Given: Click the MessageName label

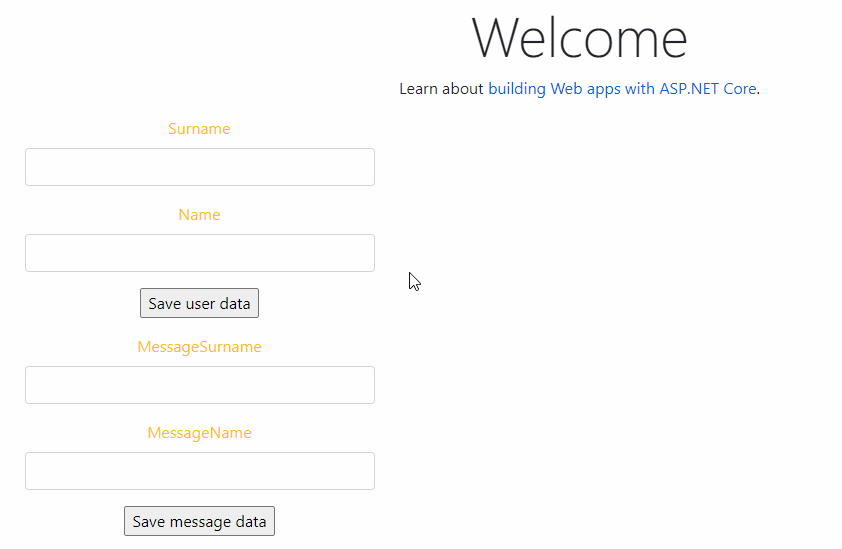Looking at the screenshot, I should (199, 432).
